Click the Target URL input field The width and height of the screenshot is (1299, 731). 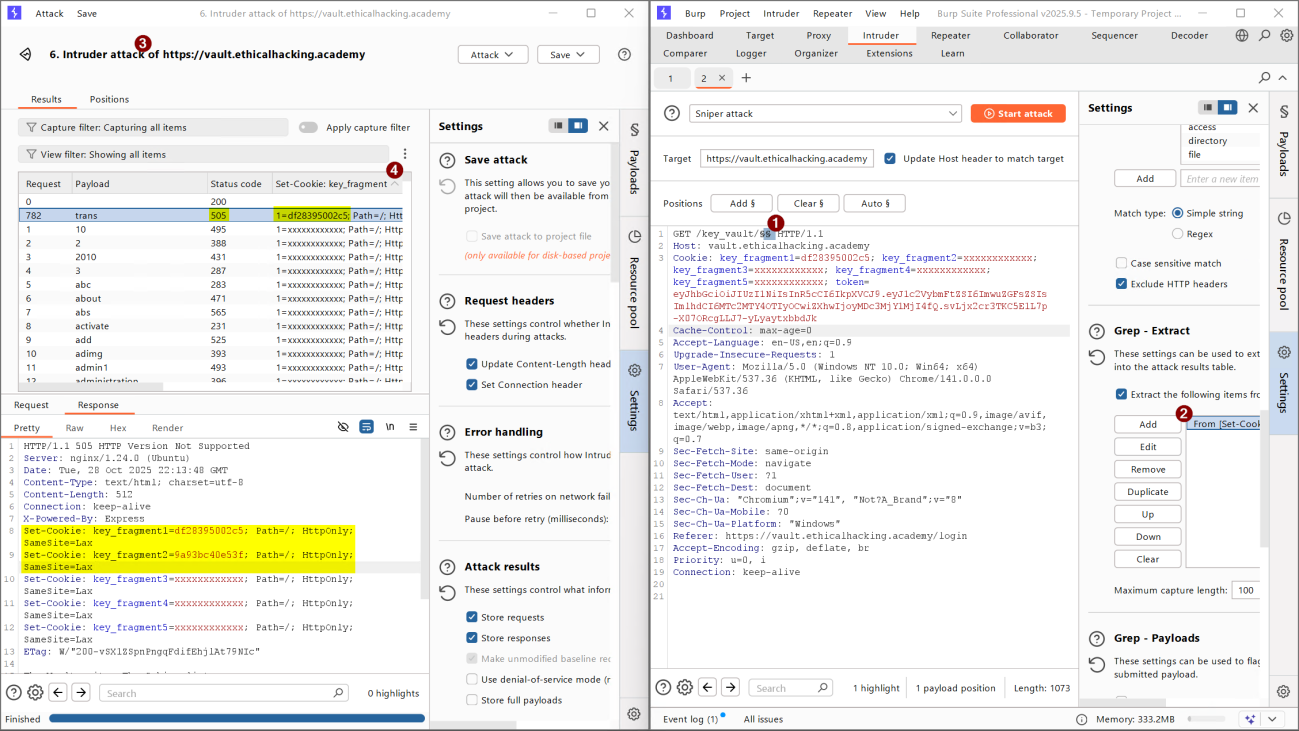click(x=787, y=158)
